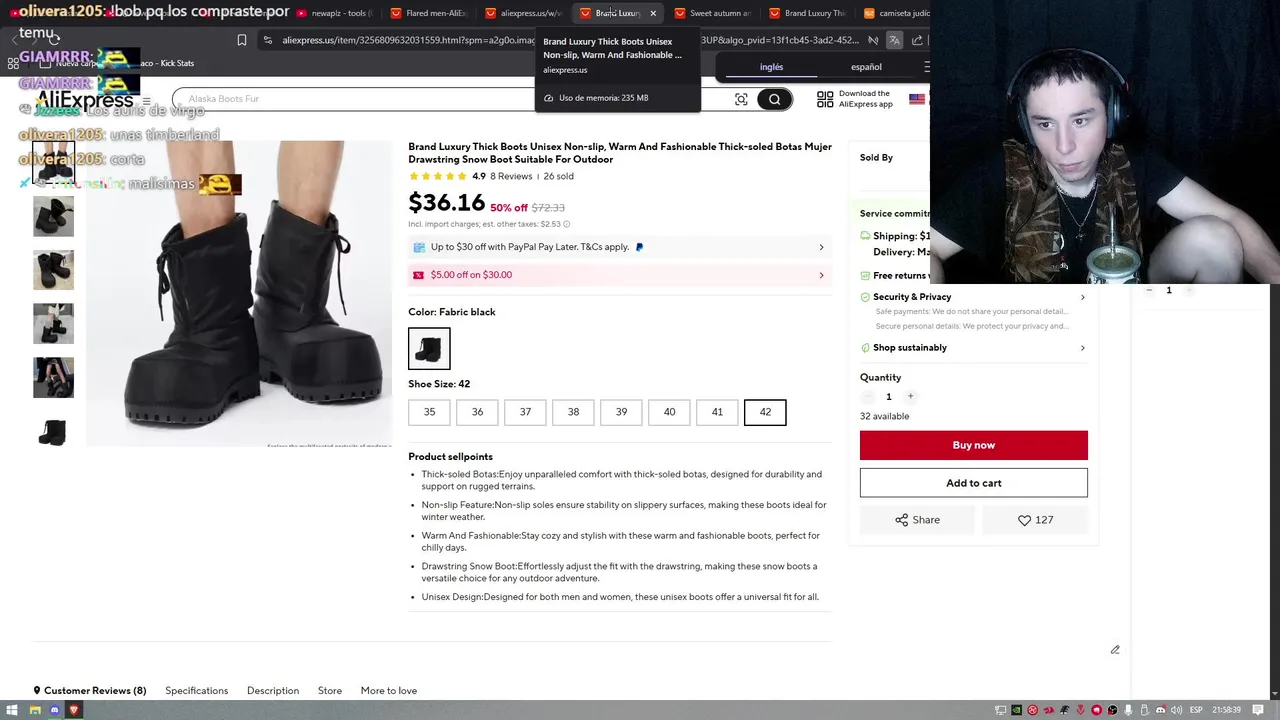Image resolution: width=1280 pixels, height=720 pixels.
Task: Switch translation to inglés
Action: coord(771,67)
